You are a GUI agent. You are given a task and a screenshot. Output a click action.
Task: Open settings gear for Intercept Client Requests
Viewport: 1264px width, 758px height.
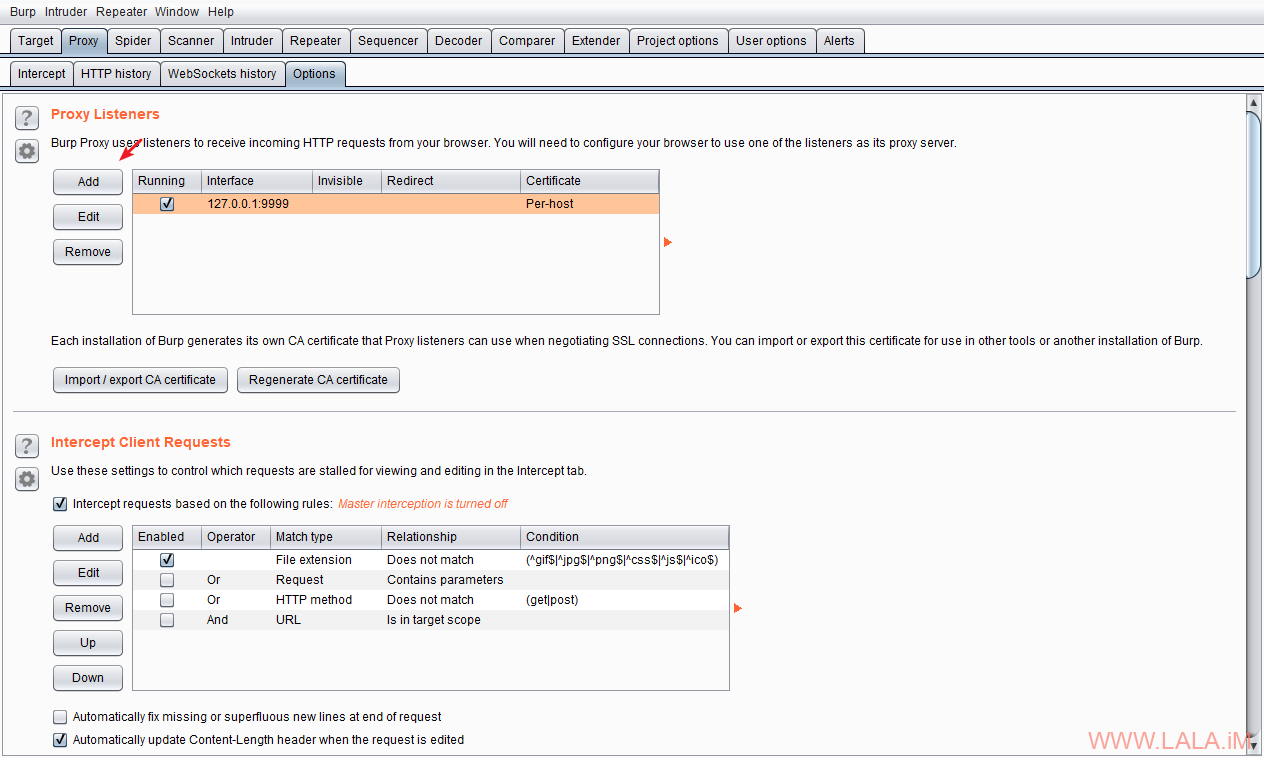(27, 479)
